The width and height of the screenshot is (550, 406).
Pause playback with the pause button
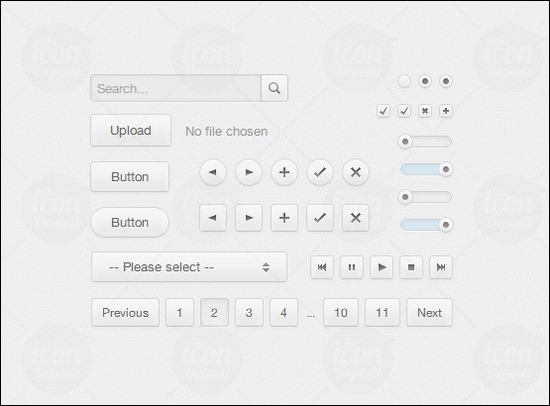click(x=351, y=267)
